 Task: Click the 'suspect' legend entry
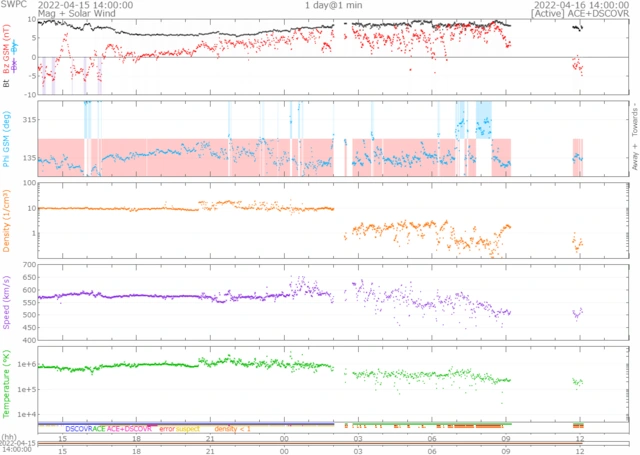tap(188, 428)
